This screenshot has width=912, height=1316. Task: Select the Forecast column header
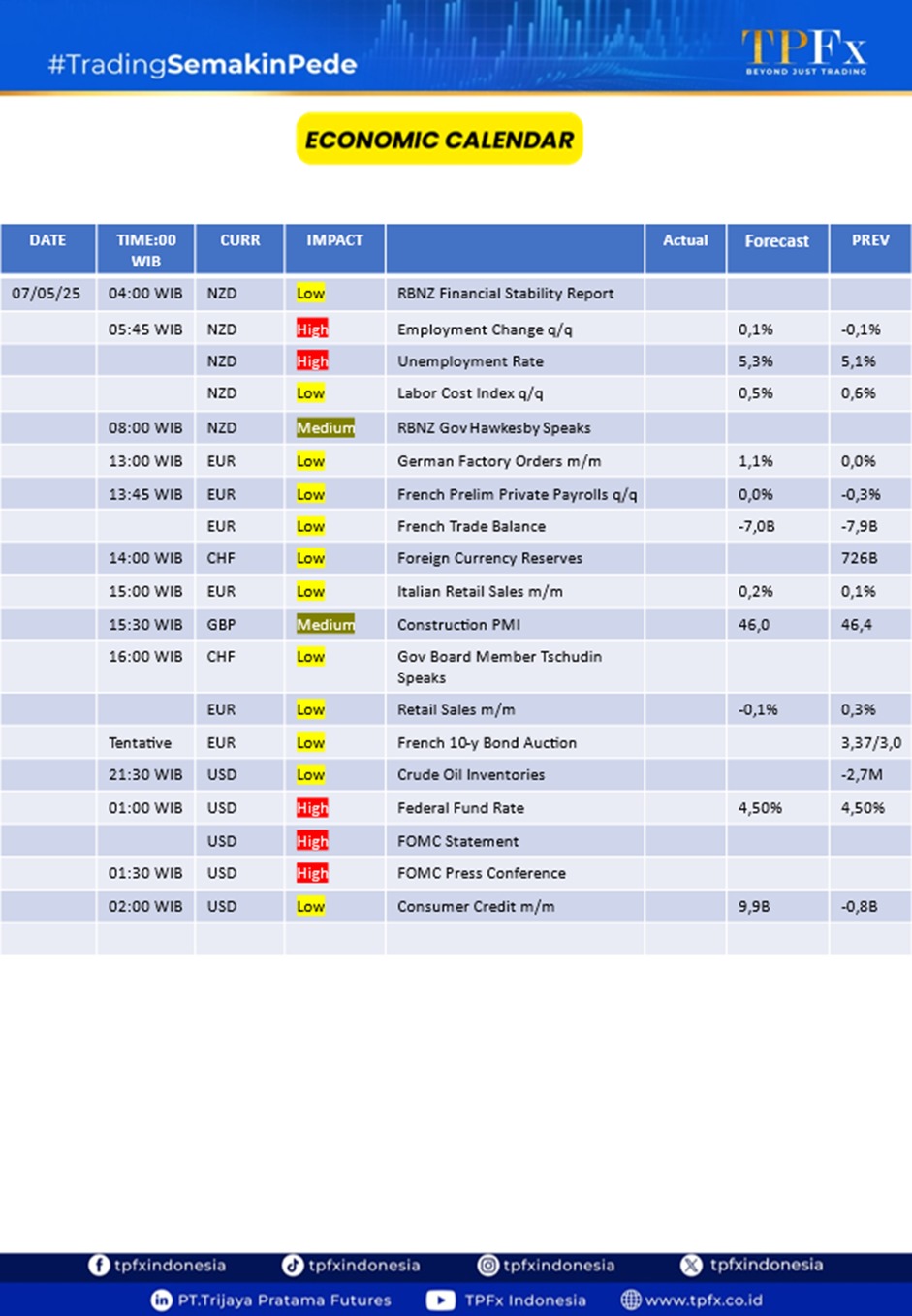click(x=776, y=241)
